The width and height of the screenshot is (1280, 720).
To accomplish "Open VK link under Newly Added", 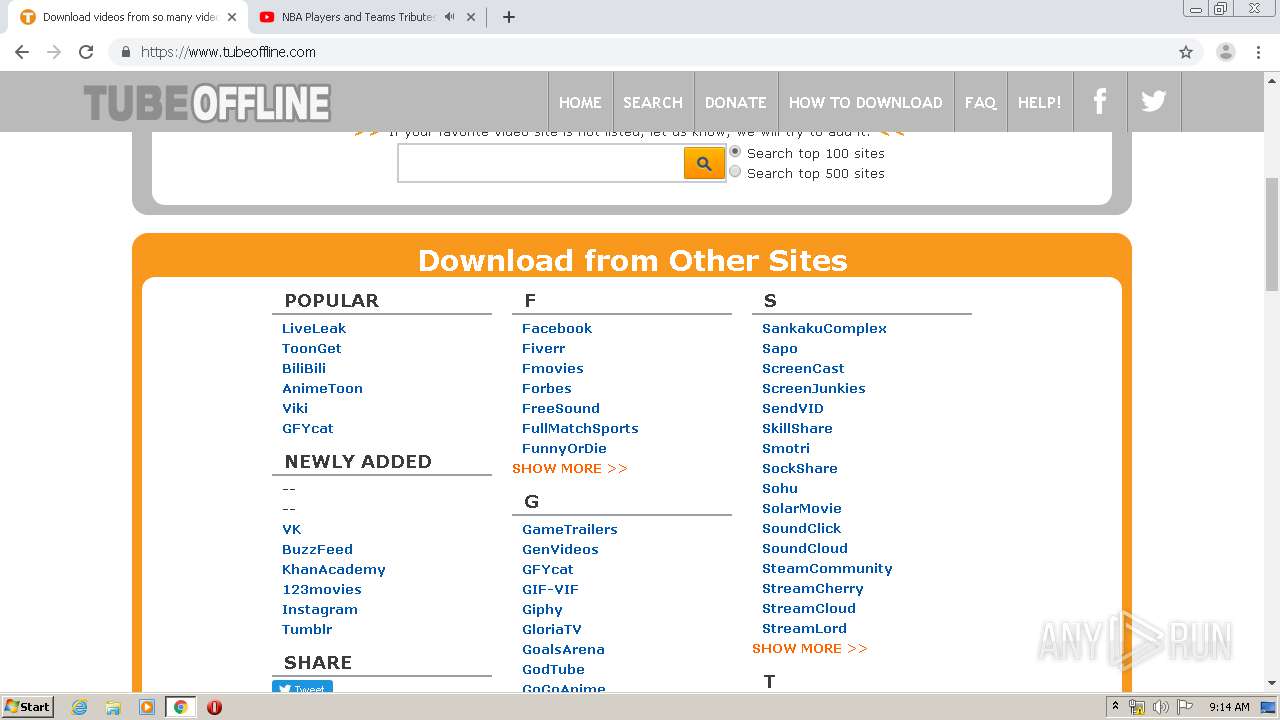I will tap(291, 529).
